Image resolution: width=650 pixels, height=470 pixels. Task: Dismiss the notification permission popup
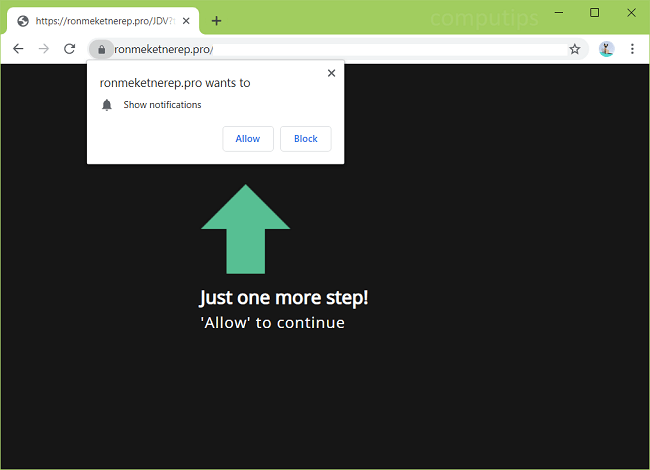pyautogui.click(x=331, y=73)
